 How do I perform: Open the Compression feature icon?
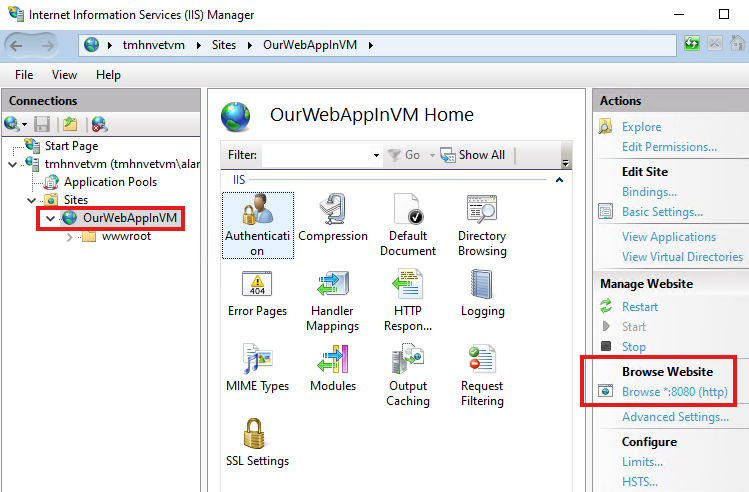pos(333,218)
